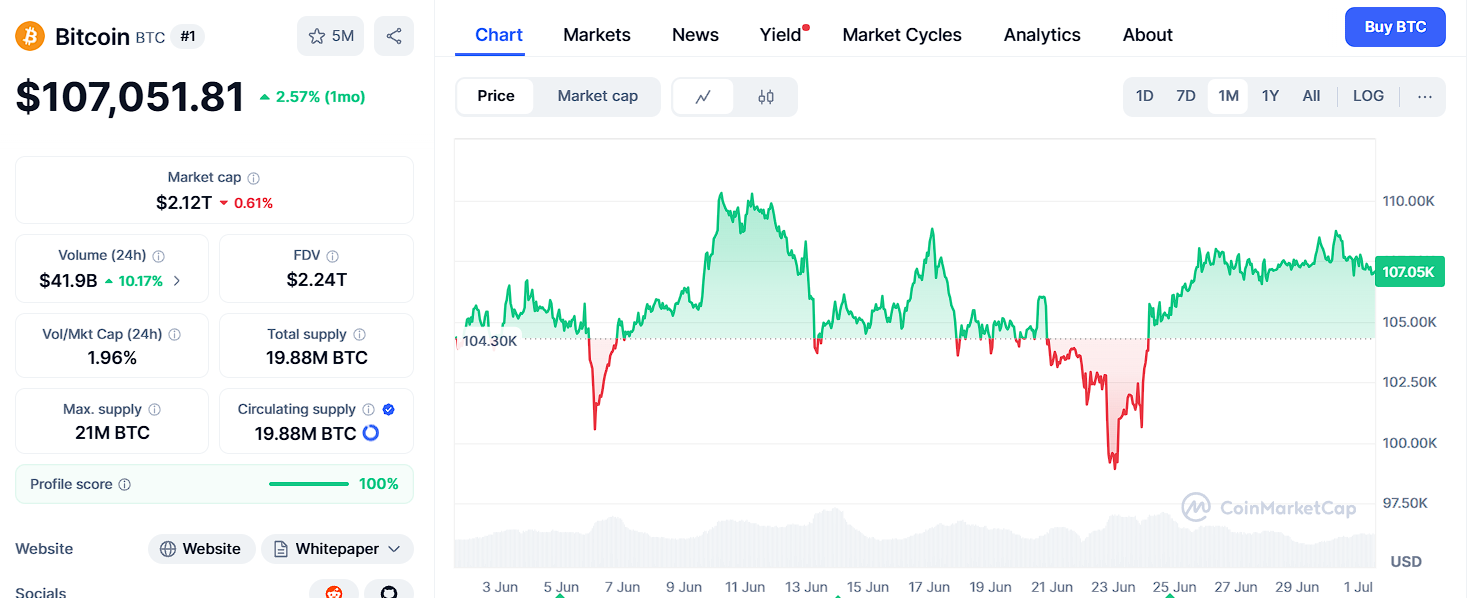The width and height of the screenshot is (1467, 598).
Task: Select the line chart view icon
Action: (703, 97)
